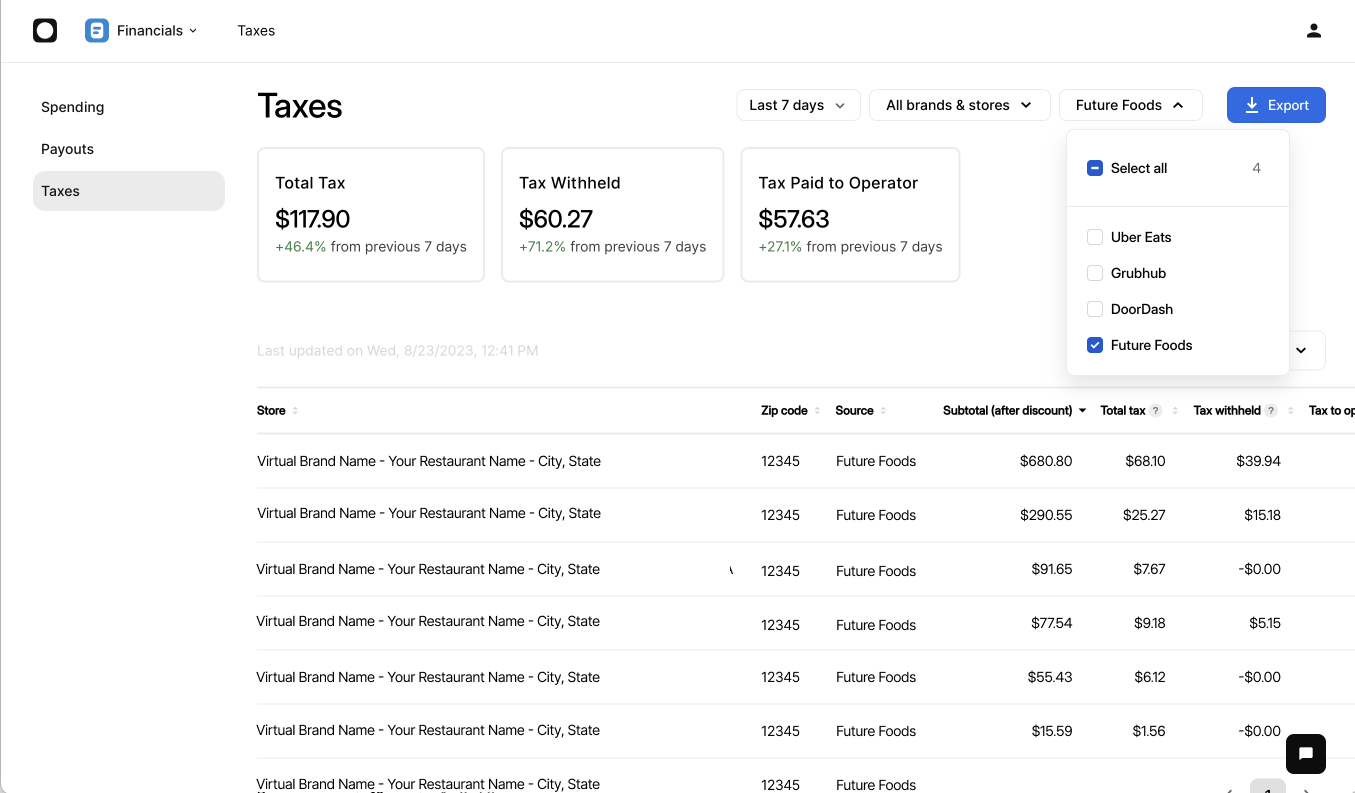Image resolution: width=1355 pixels, height=793 pixels.
Task: Click the Tax Paid to Operator card
Action: tap(850, 215)
